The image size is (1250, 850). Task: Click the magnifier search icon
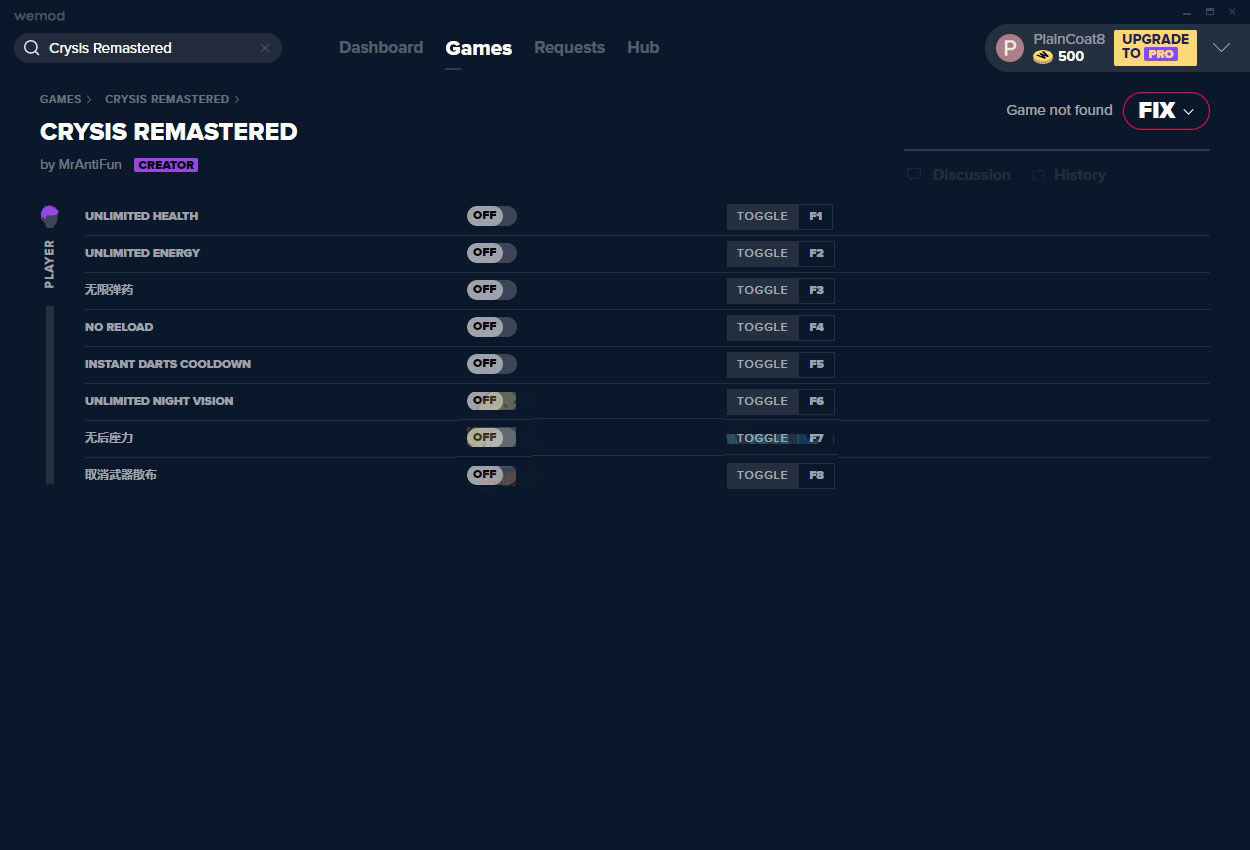[31, 48]
